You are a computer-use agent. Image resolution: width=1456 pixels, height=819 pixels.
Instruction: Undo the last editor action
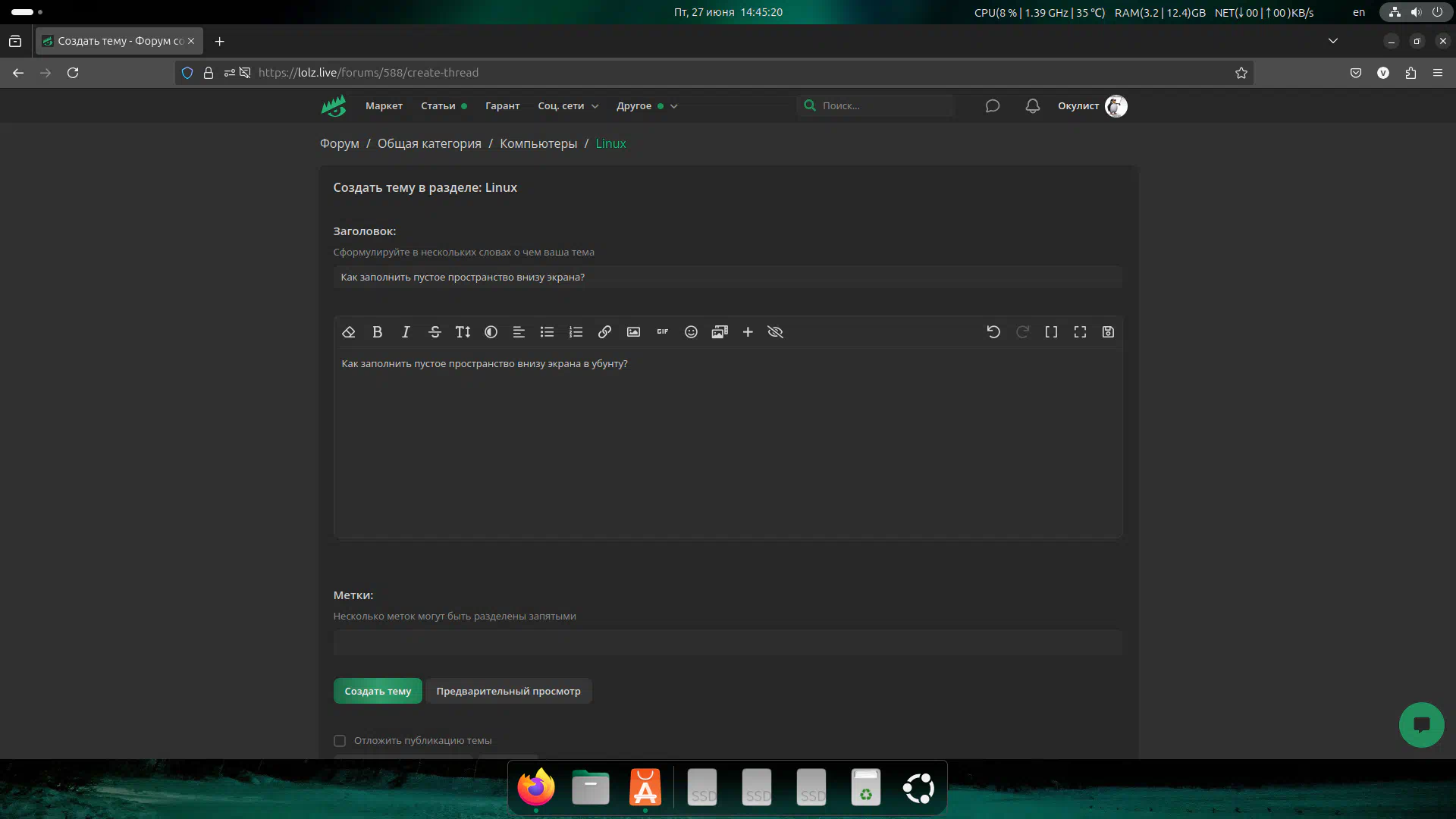pyautogui.click(x=993, y=332)
